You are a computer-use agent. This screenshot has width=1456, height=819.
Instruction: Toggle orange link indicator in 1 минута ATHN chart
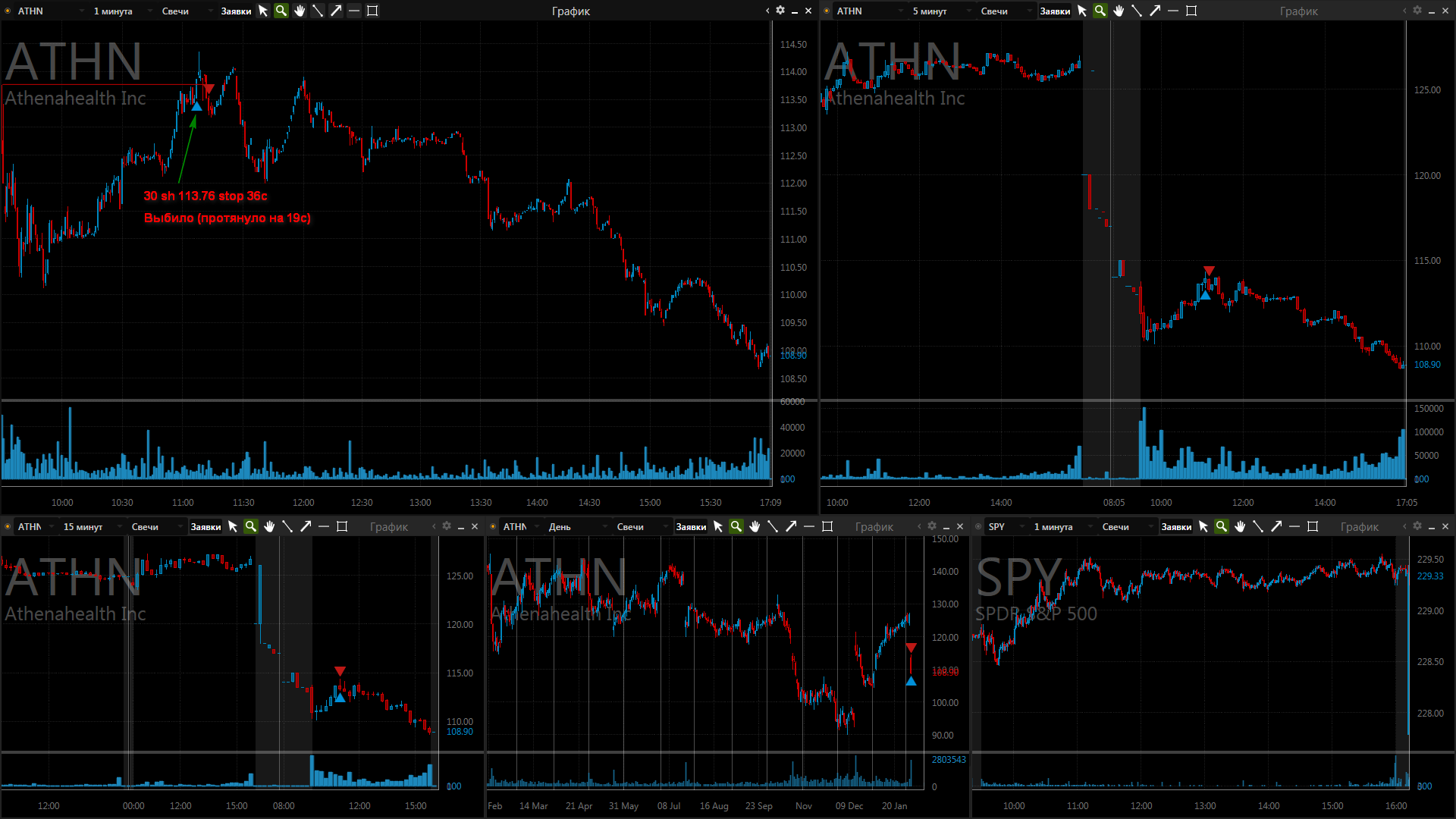8,11
